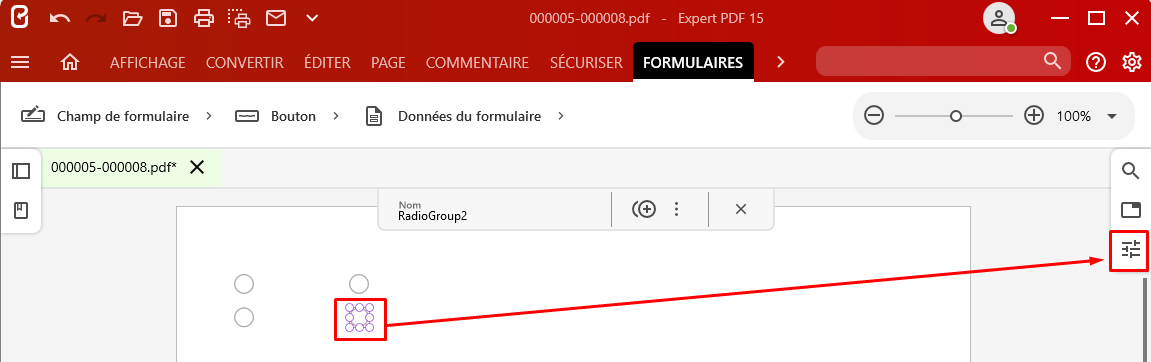Open Données du formulaire
Screen dimensions: 1151x362
pos(453,116)
